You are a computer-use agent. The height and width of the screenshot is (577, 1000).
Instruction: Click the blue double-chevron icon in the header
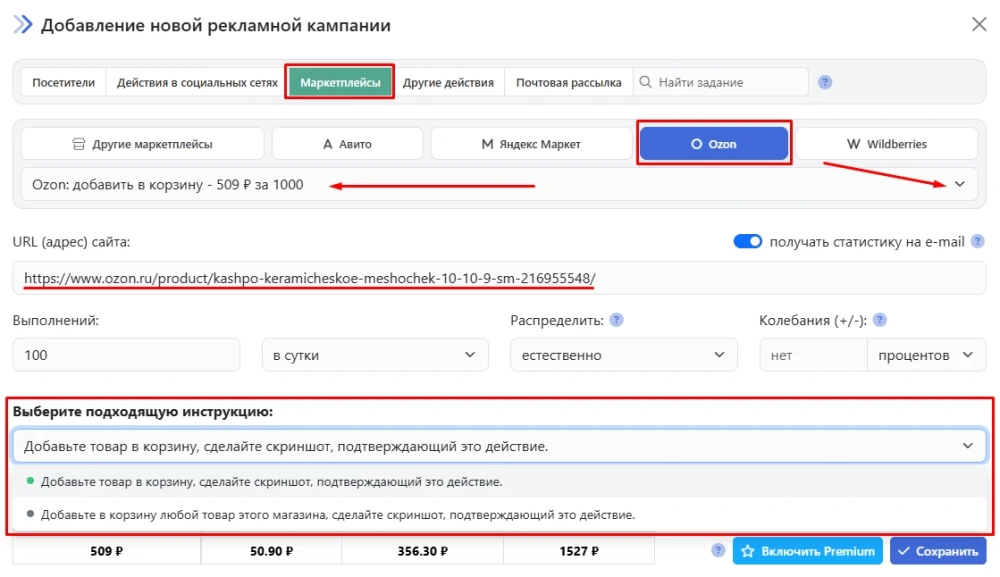pos(21,25)
